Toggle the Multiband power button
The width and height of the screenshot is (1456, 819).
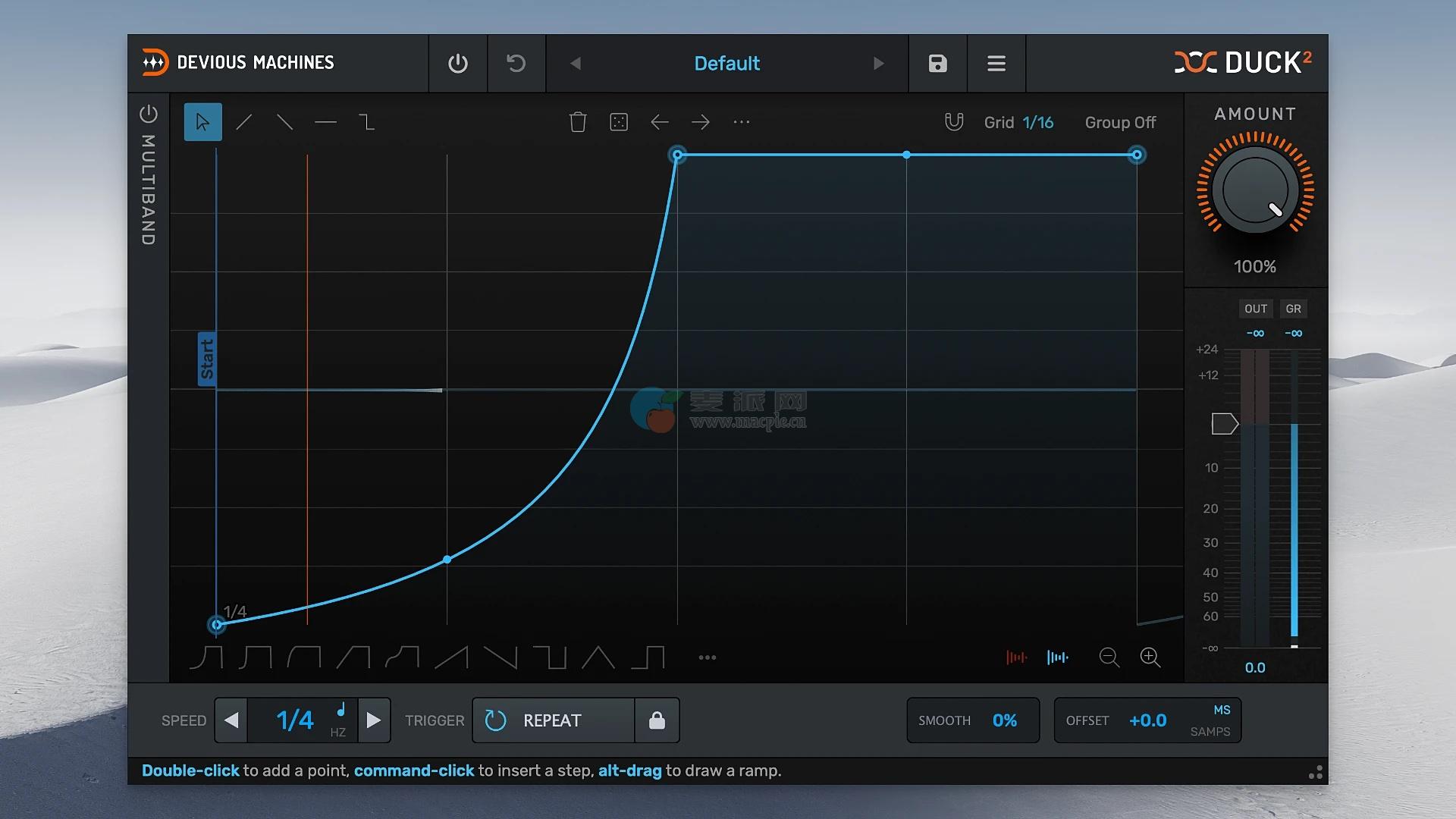(x=149, y=115)
